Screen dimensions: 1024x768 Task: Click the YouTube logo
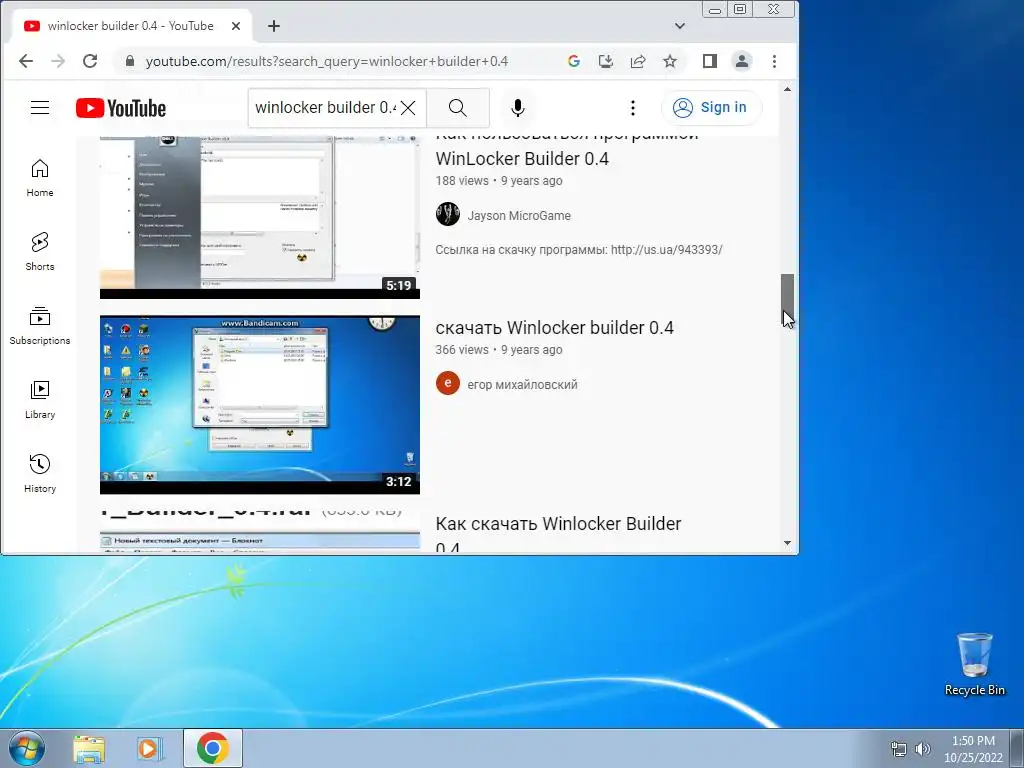[121, 108]
